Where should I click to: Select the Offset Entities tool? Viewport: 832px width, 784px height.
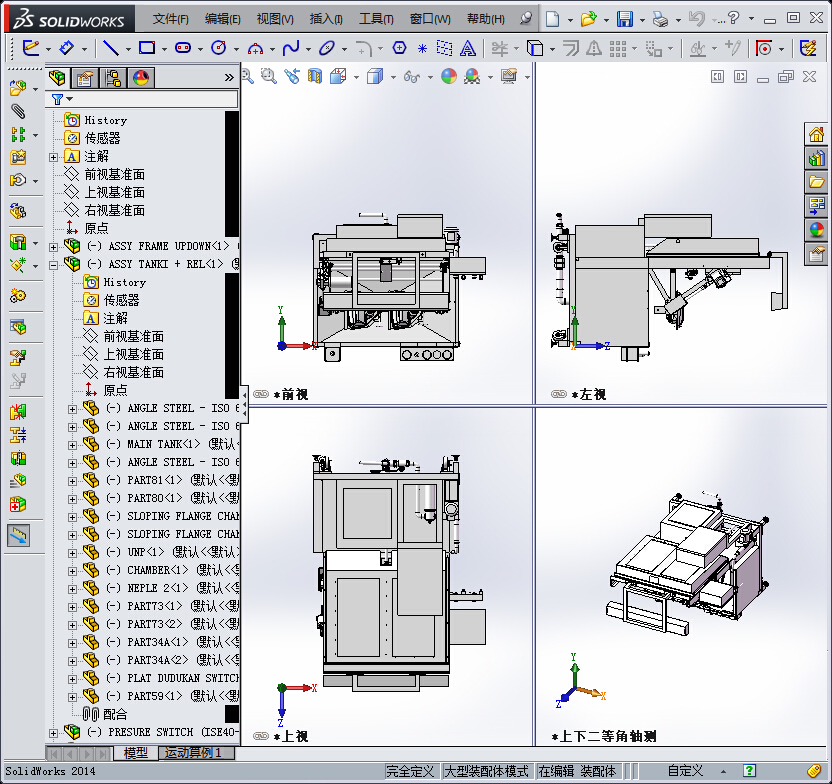571,49
